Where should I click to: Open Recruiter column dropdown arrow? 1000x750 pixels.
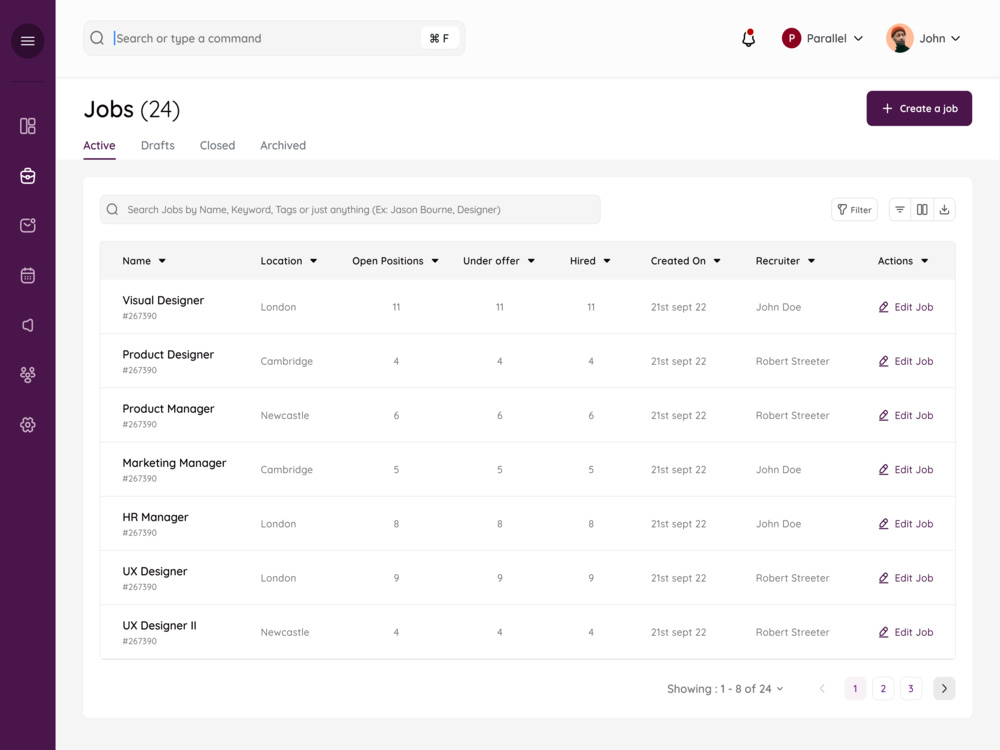click(811, 261)
